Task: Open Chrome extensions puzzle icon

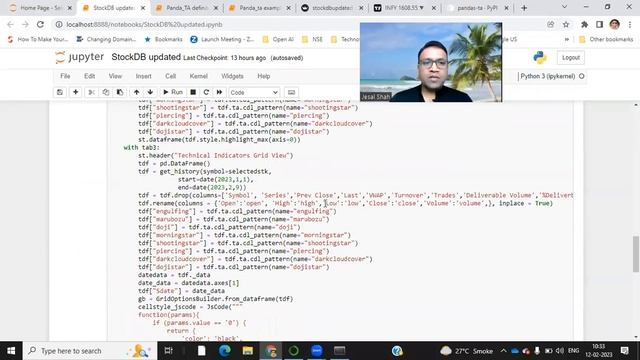Action: (584, 24)
